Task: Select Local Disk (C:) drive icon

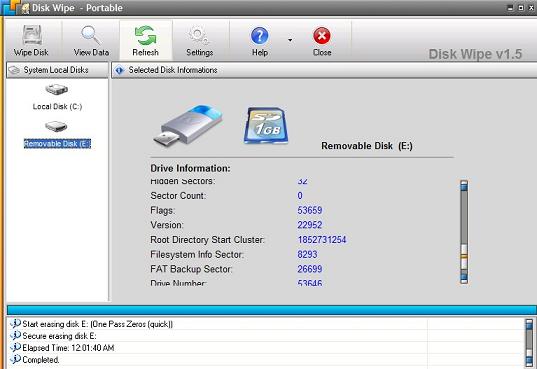Action: pyautogui.click(x=57, y=90)
